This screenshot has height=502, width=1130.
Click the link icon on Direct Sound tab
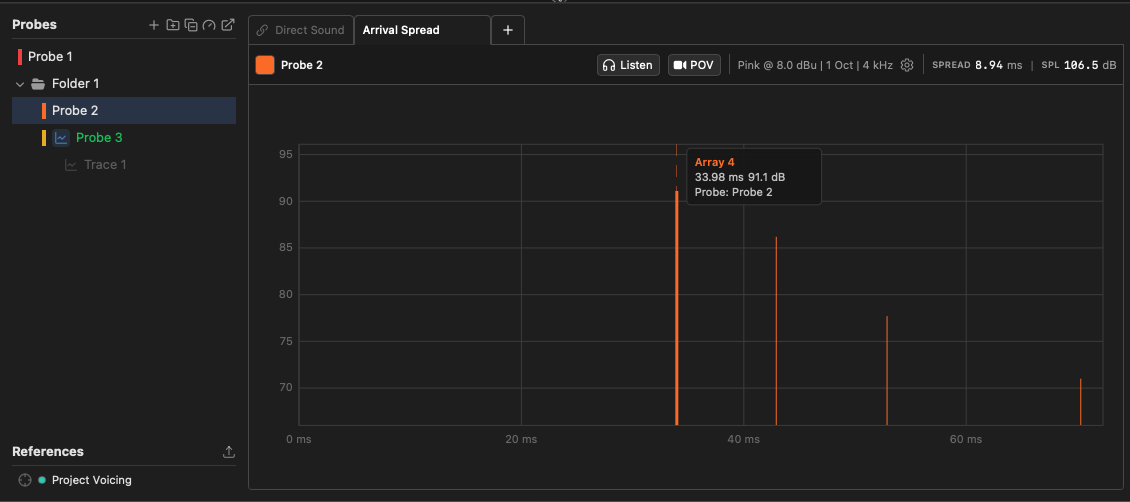(263, 30)
